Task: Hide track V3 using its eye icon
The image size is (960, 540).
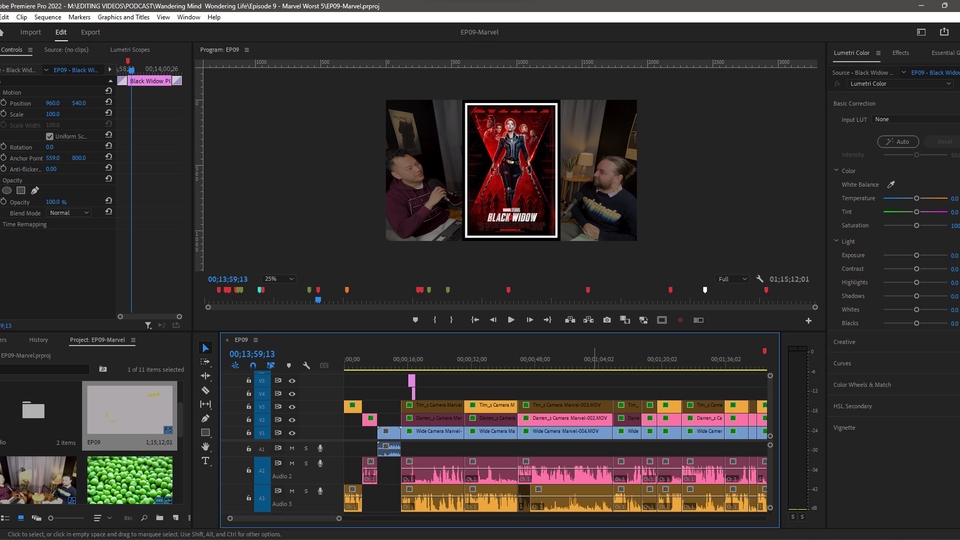Action: [292, 407]
